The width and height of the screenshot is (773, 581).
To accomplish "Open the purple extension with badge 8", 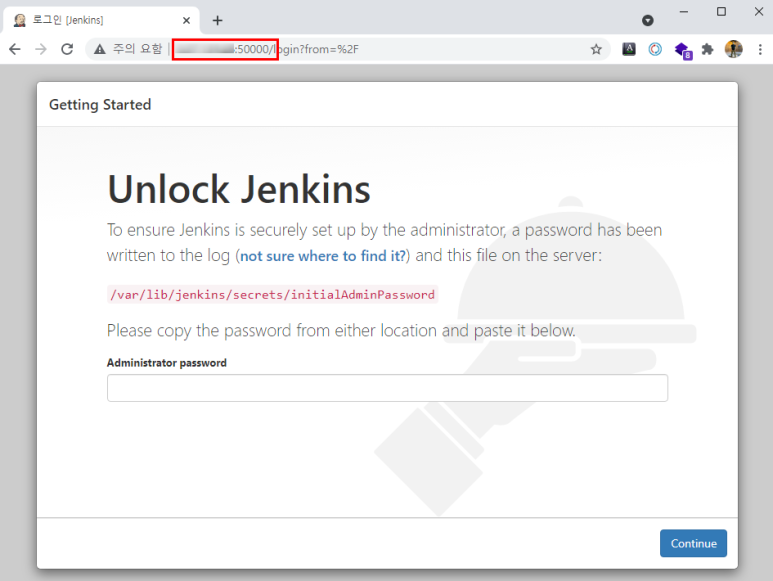I will click(683, 50).
